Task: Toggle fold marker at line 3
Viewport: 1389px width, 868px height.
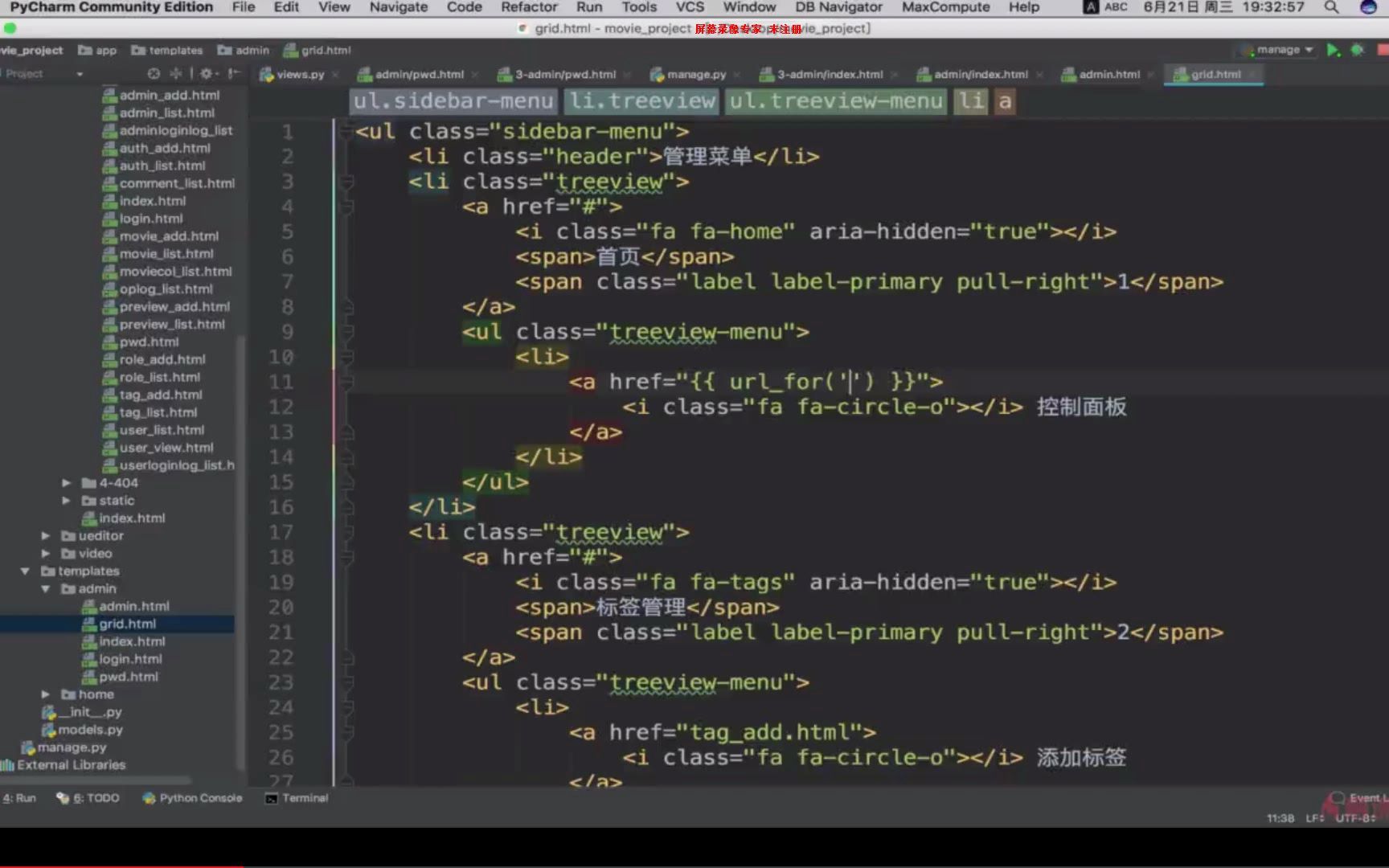Action: pos(346,182)
